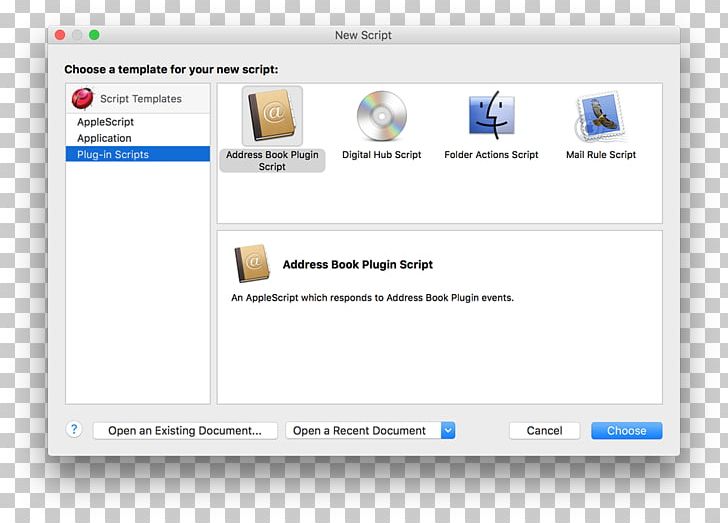
Task: Click the red Script Templates icon
Action: pos(83,98)
